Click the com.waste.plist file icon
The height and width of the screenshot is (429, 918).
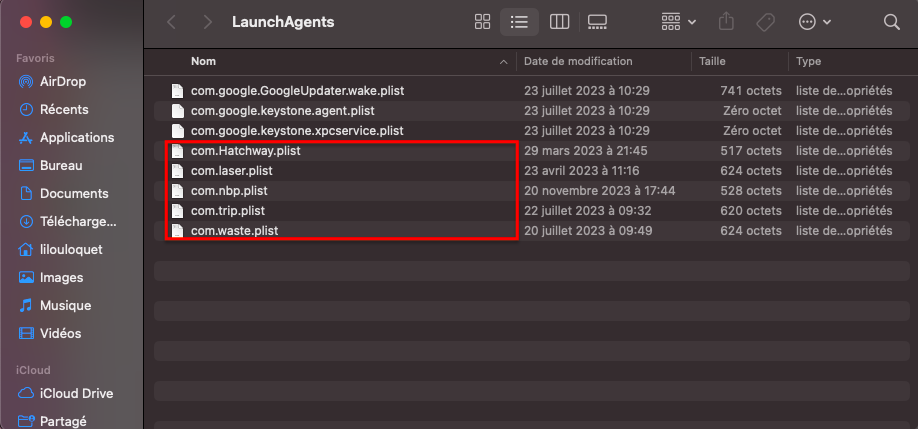[x=178, y=231]
